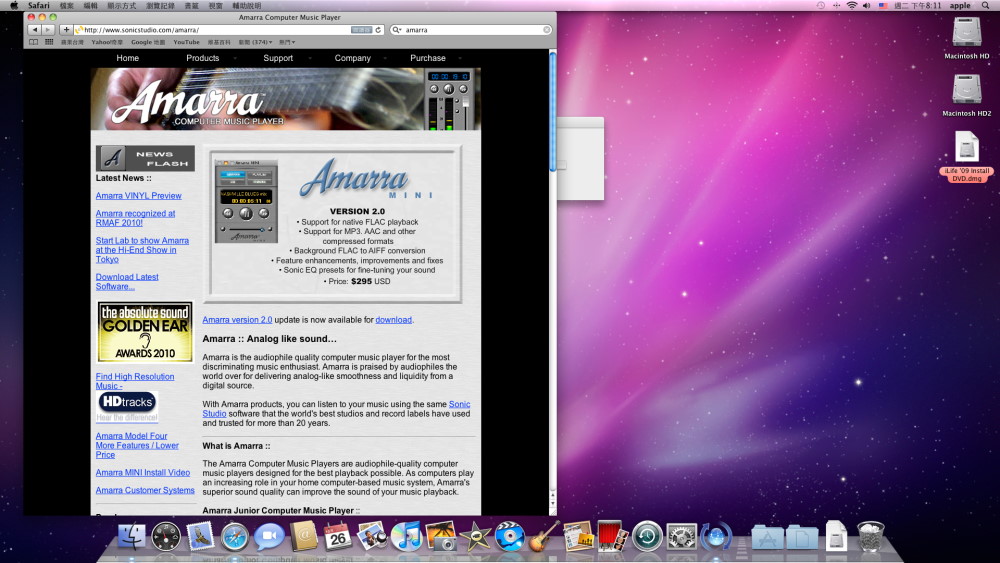Open the search engine dropdown magnifier
Screen dimensions: 1000x563
[x=397, y=30]
